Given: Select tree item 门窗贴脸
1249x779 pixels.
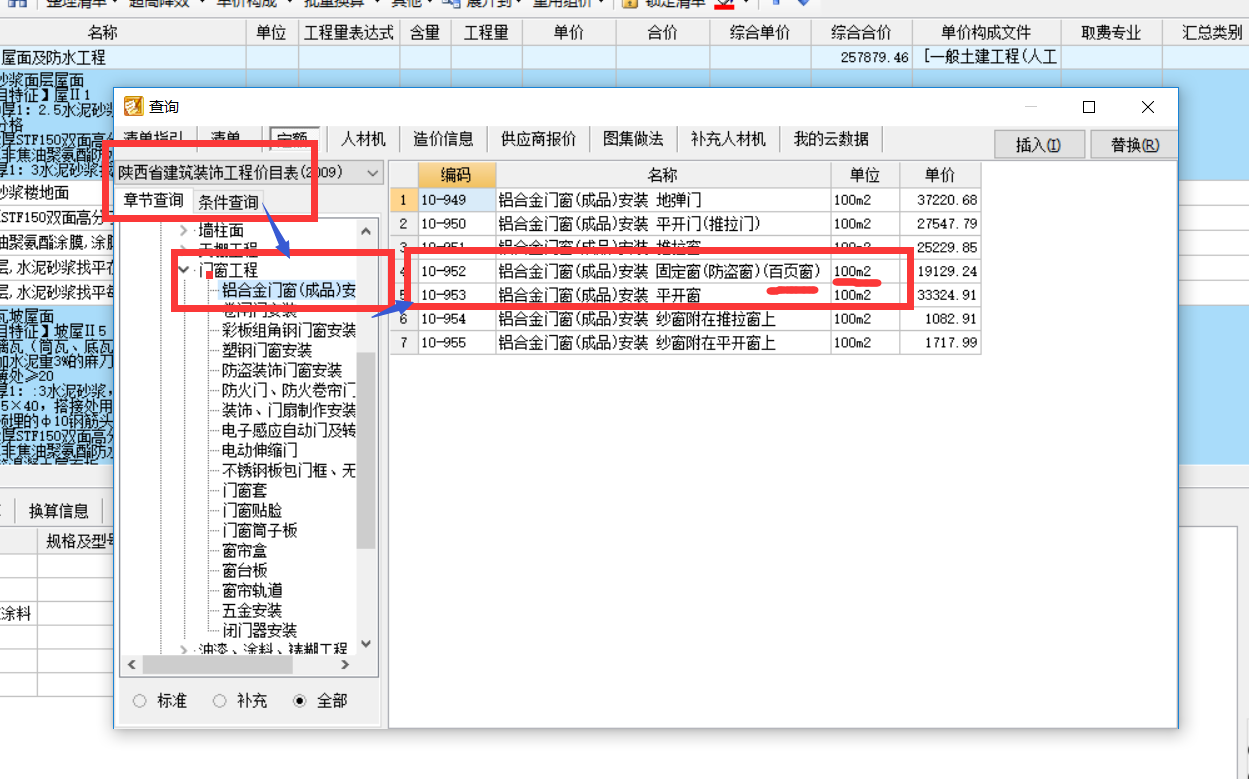Looking at the screenshot, I should [x=252, y=510].
